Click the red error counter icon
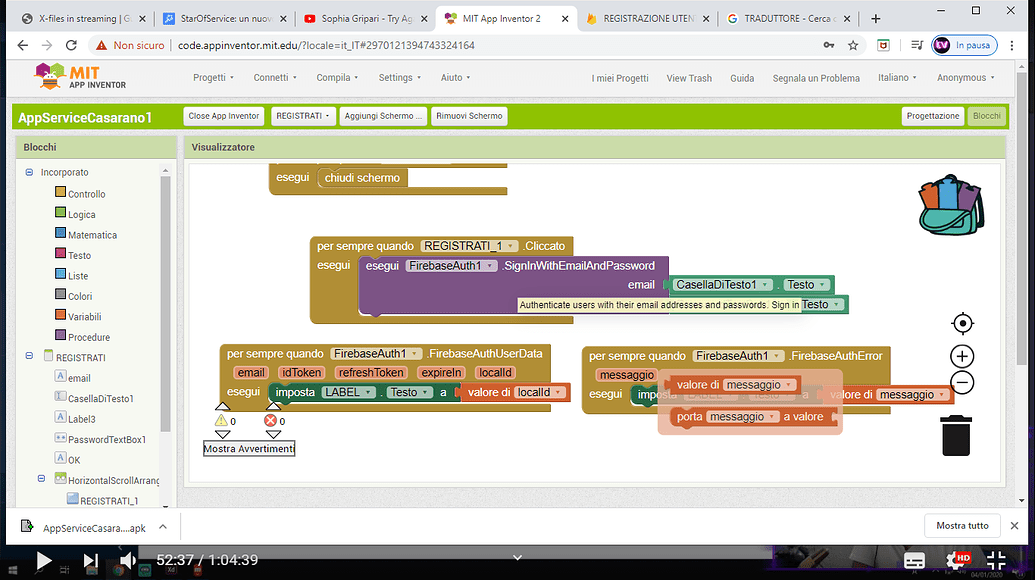This screenshot has width=1035, height=580. point(270,420)
